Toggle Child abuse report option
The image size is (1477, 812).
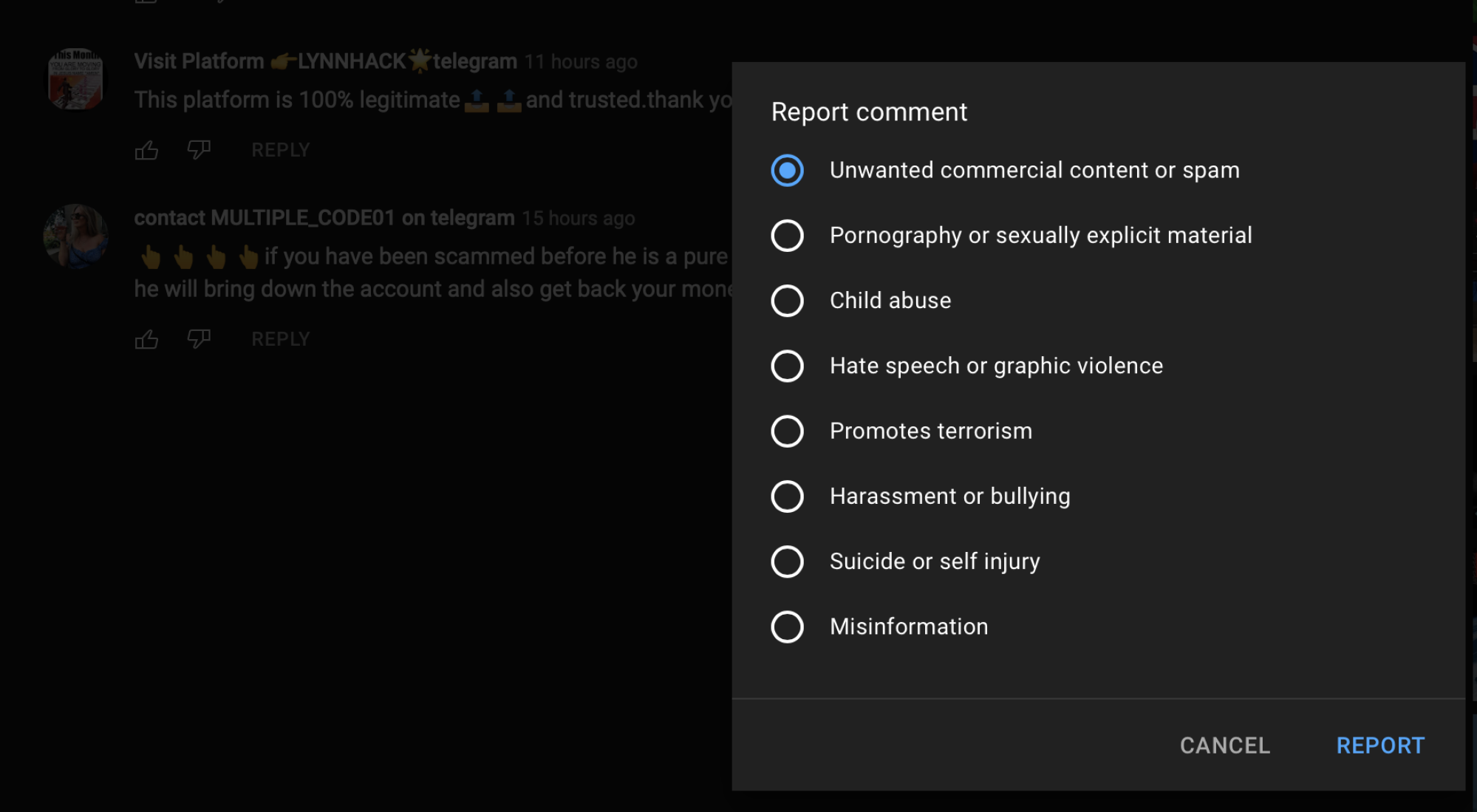[786, 300]
